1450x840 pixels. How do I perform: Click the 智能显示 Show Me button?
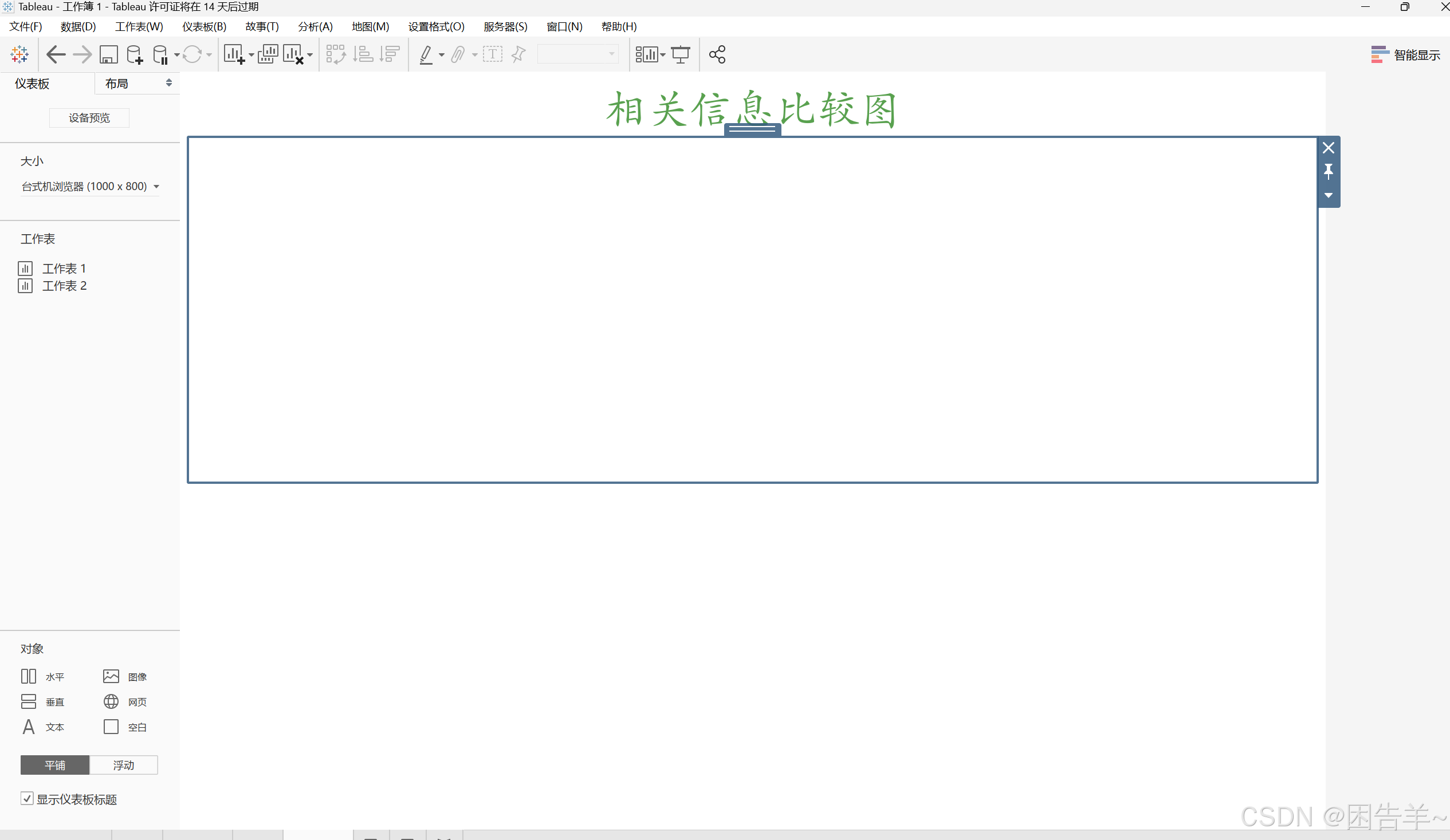click(1405, 54)
